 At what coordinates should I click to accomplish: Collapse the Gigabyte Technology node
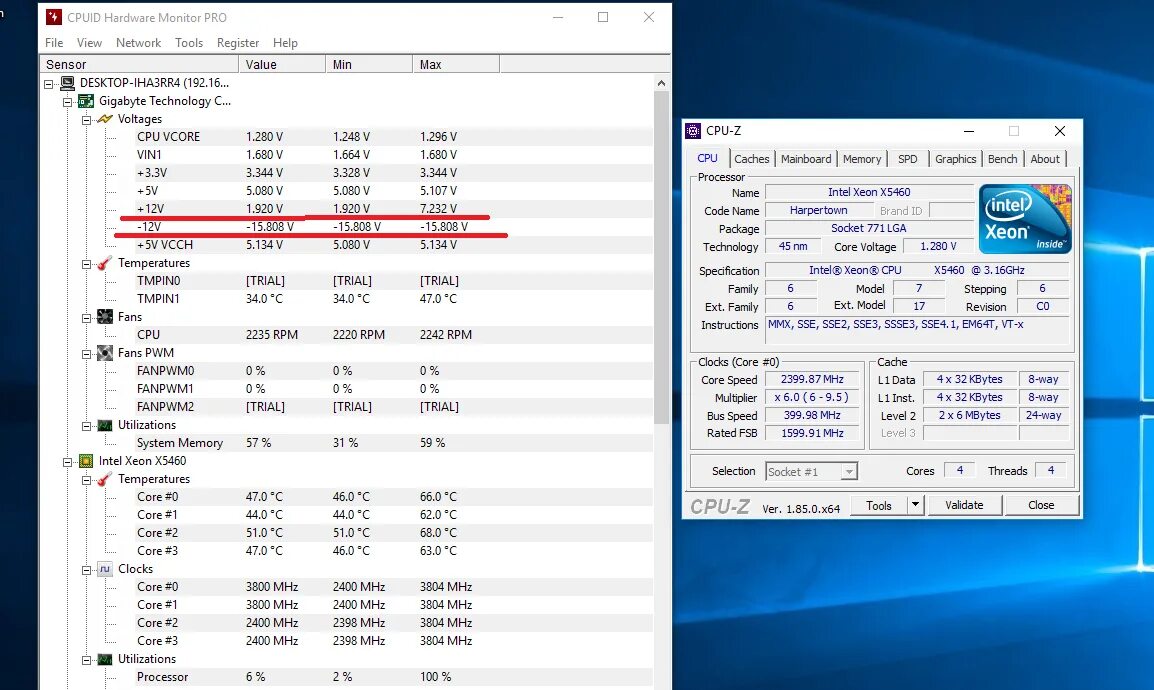pos(68,102)
